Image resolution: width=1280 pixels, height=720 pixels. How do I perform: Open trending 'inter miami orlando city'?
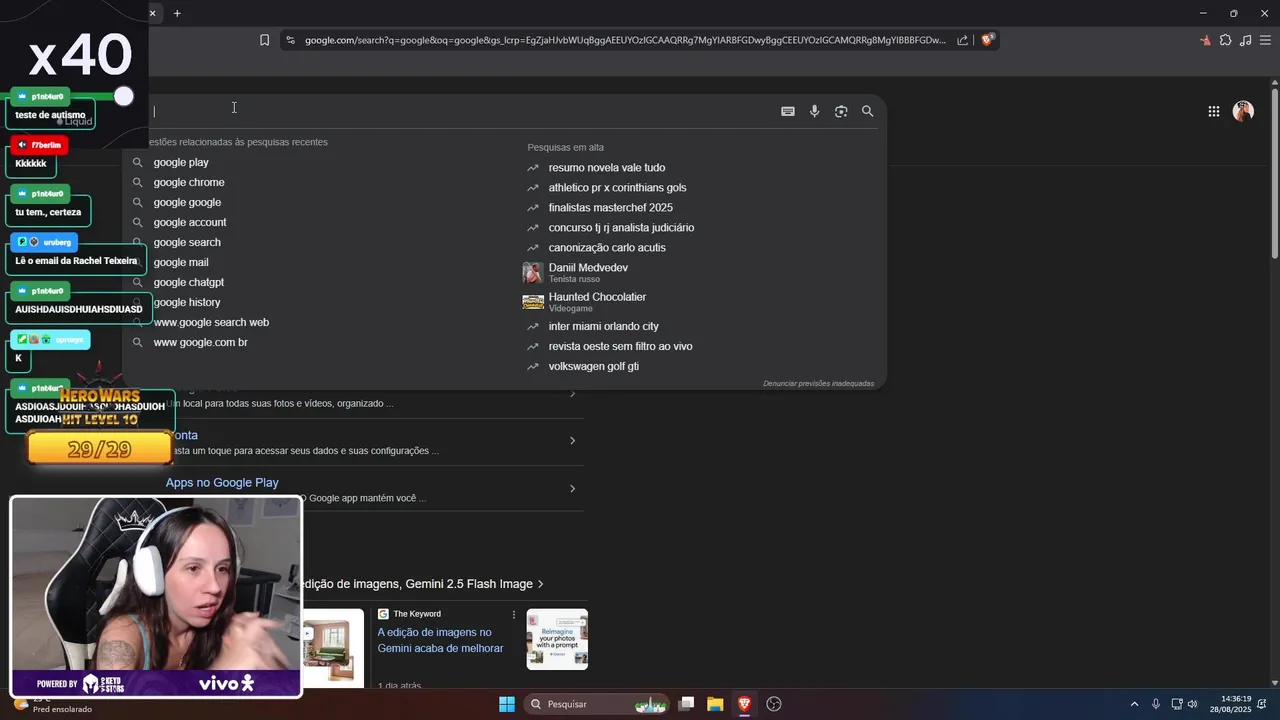603,326
